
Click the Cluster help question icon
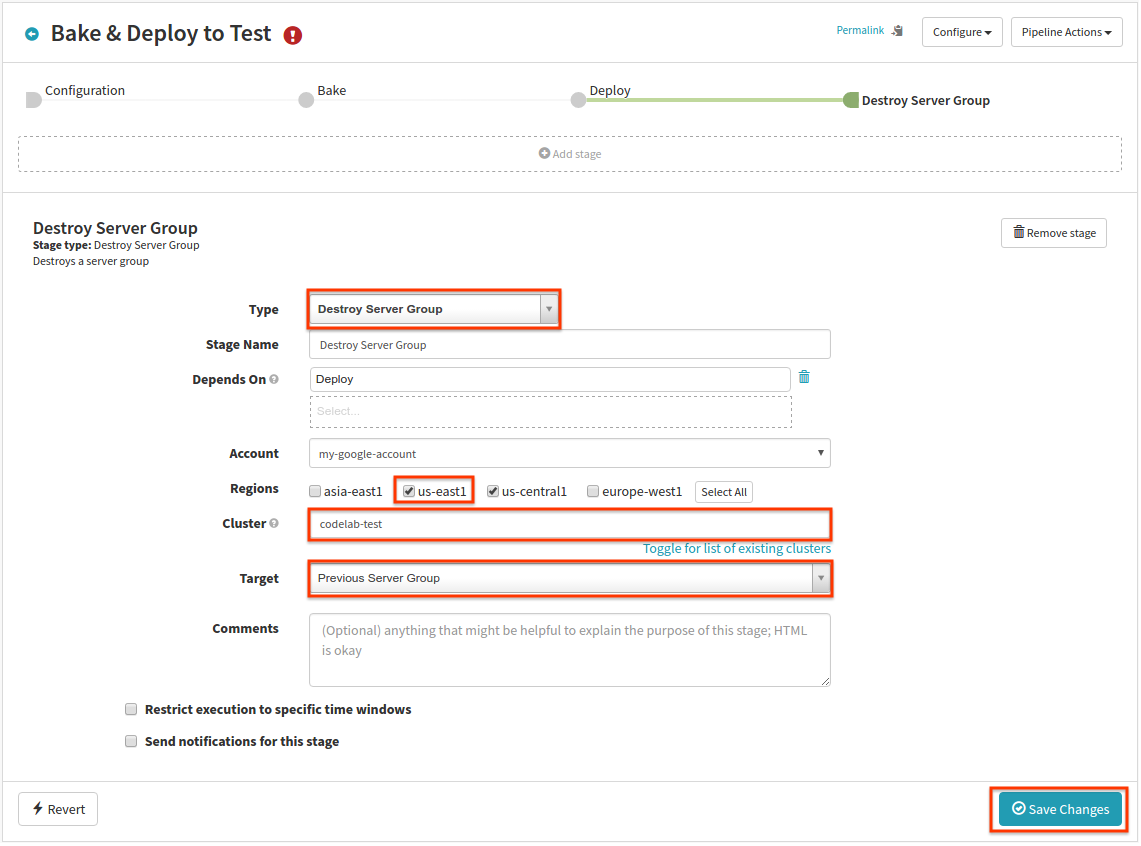pos(274,523)
